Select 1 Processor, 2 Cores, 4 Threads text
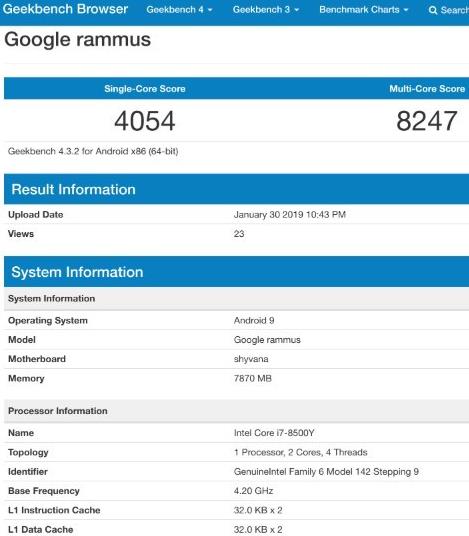Image resolution: width=469 pixels, height=536 pixels. tap(300, 452)
